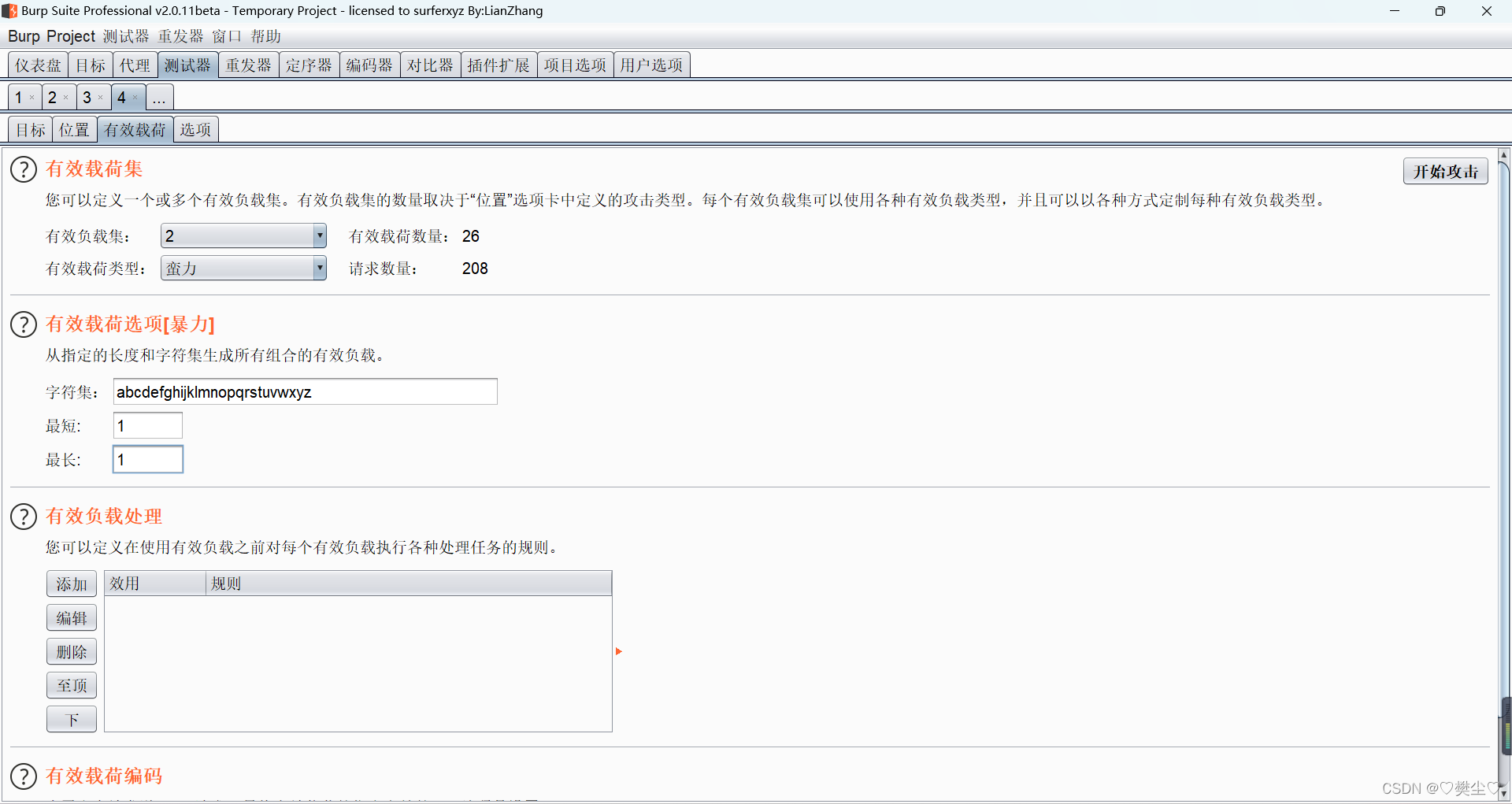Click the 规则 column header
Screen dimensions: 1512x804
point(409,584)
